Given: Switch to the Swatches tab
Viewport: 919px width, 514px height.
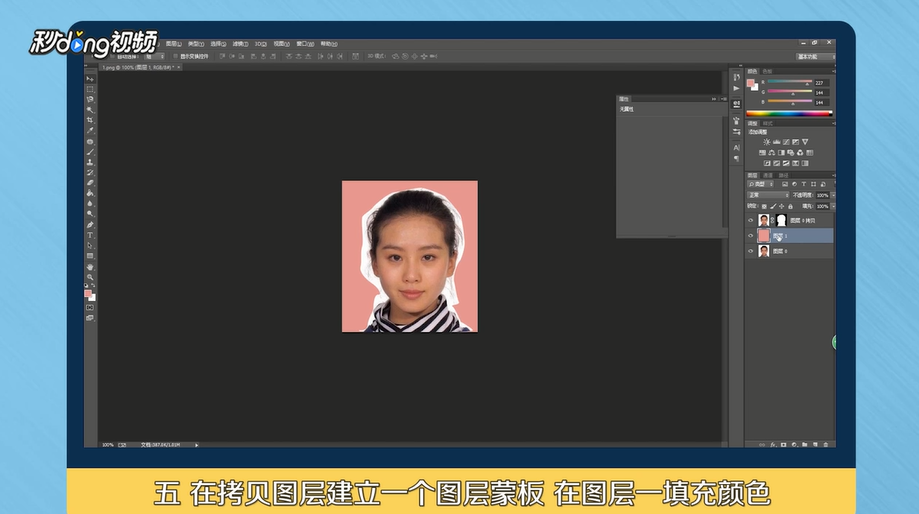Looking at the screenshot, I should [767, 72].
